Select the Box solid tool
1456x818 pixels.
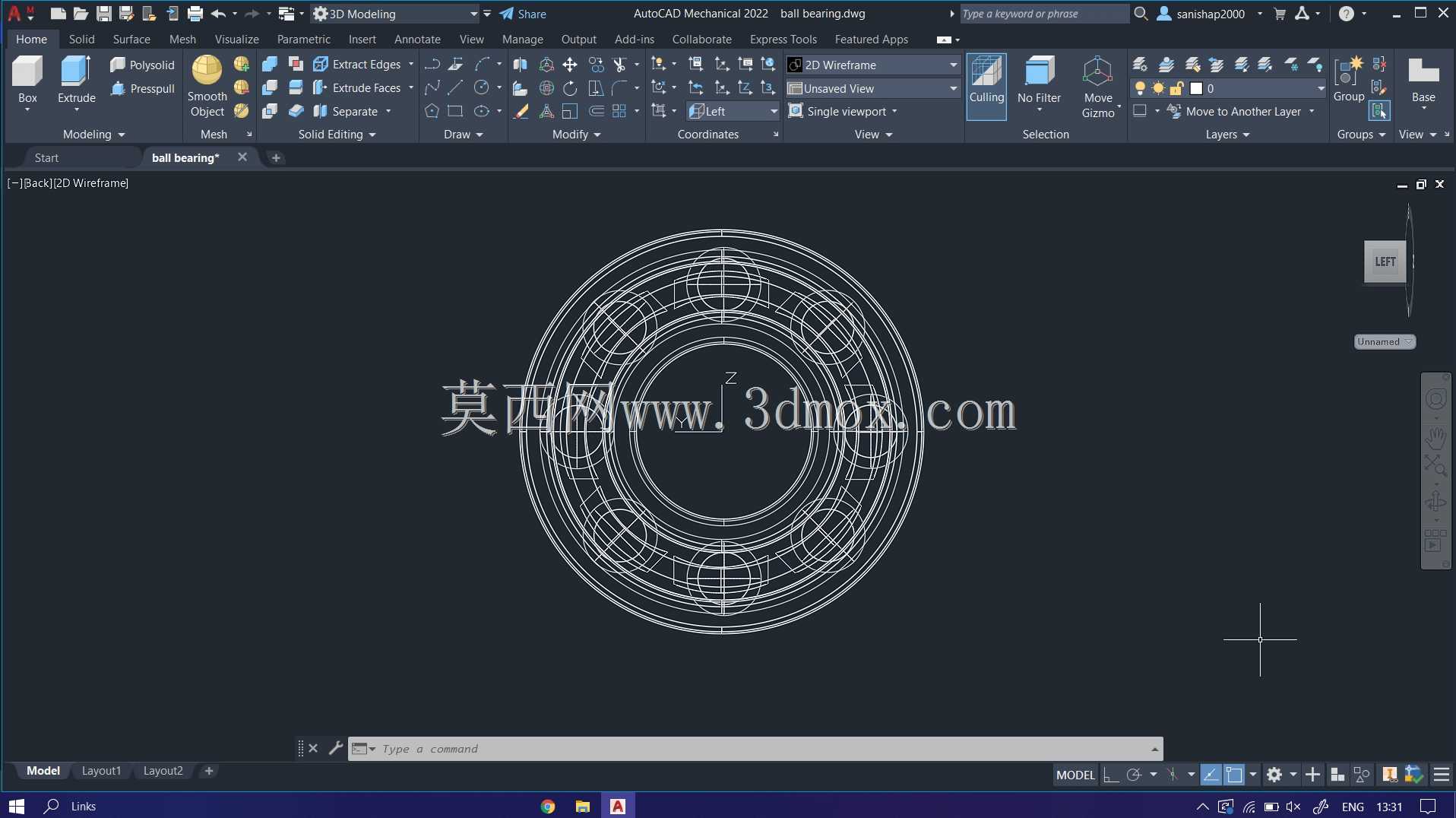[27, 79]
